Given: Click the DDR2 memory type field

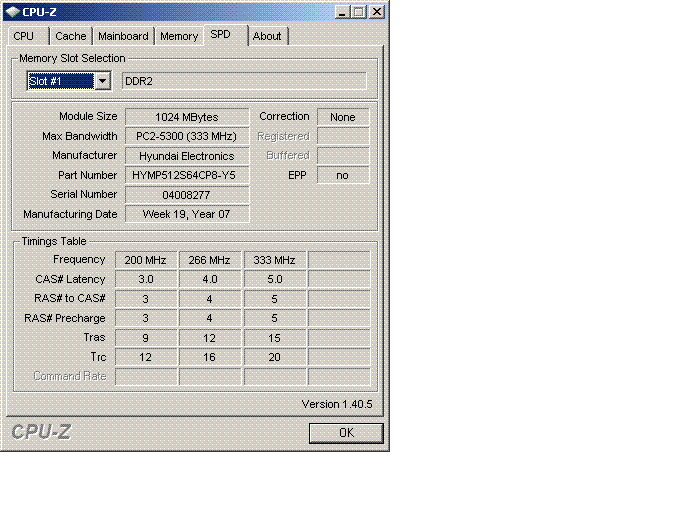Looking at the screenshot, I should (244, 81).
